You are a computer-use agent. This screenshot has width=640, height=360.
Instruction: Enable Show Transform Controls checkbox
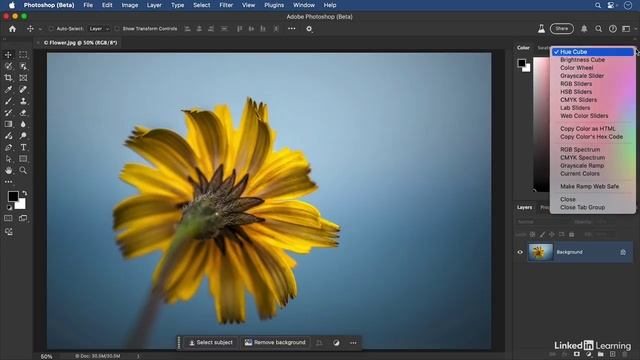click(x=117, y=29)
